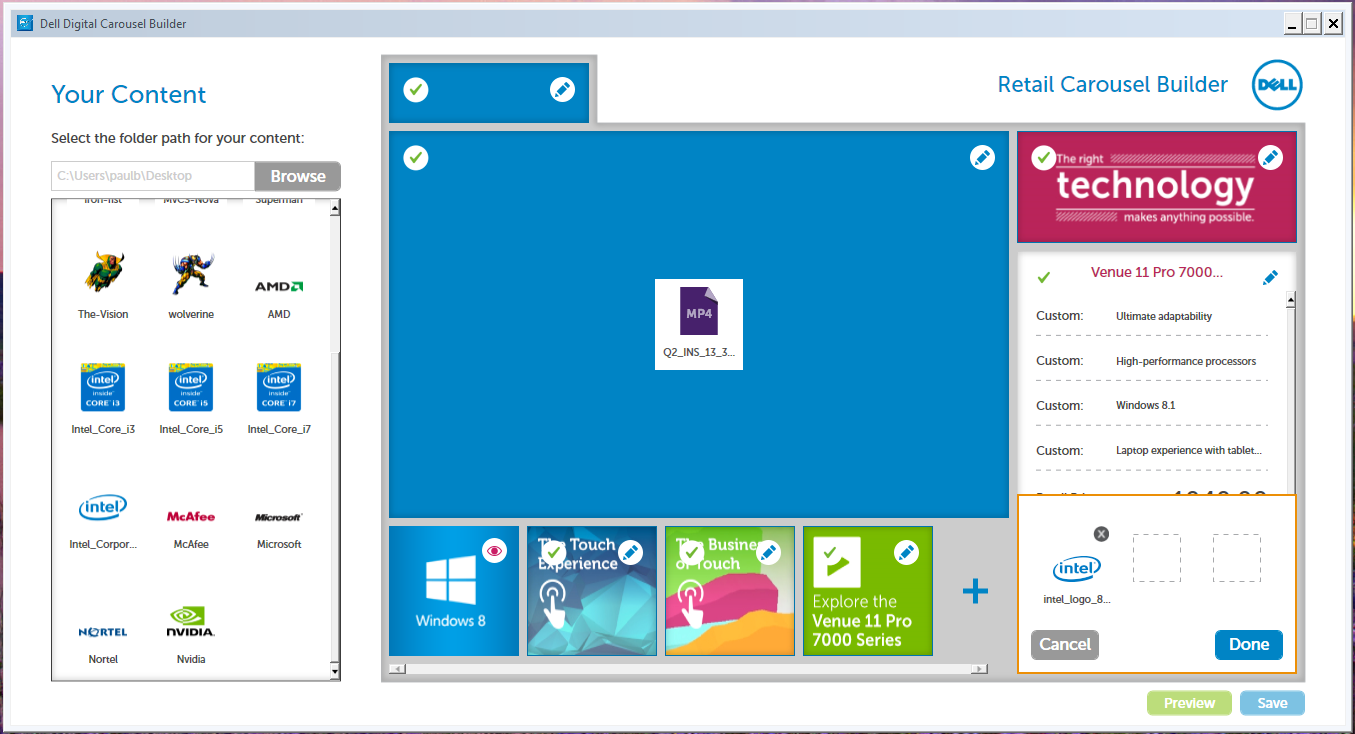Pick the Nvidia logo
The image size is (1355, 734).
pyautogui.click(x=191, y=623)
